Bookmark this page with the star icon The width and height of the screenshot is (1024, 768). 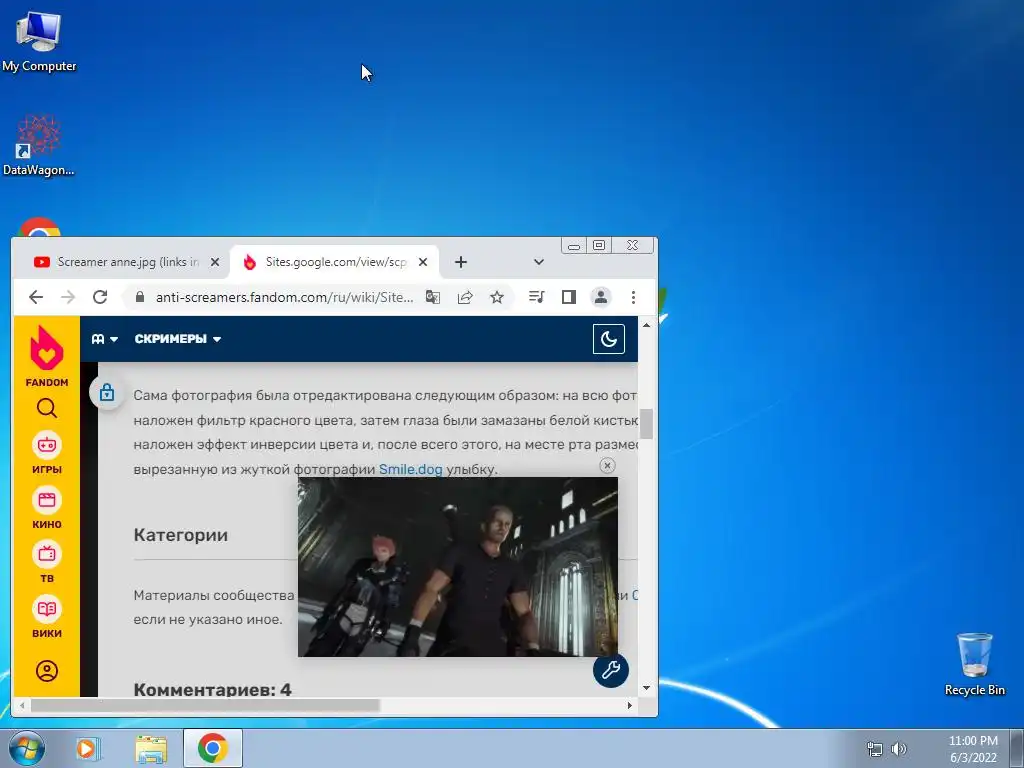tap(497, 297)
